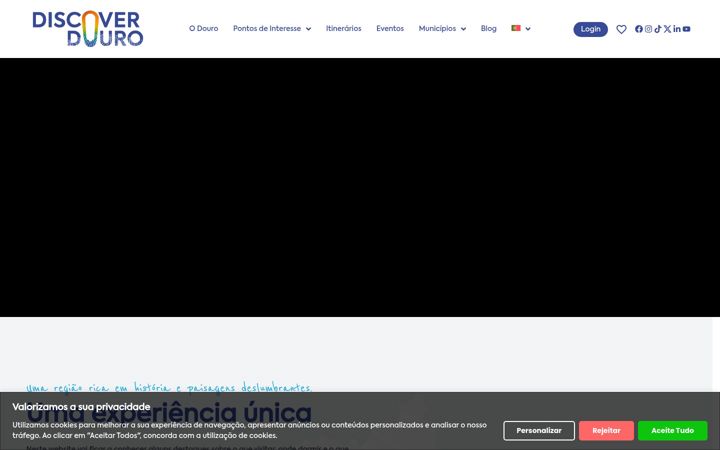Image resolution: width=720 pixels, height=450 pixels.
Task: Expand the language selector chevron
Action: pos(528,29)
